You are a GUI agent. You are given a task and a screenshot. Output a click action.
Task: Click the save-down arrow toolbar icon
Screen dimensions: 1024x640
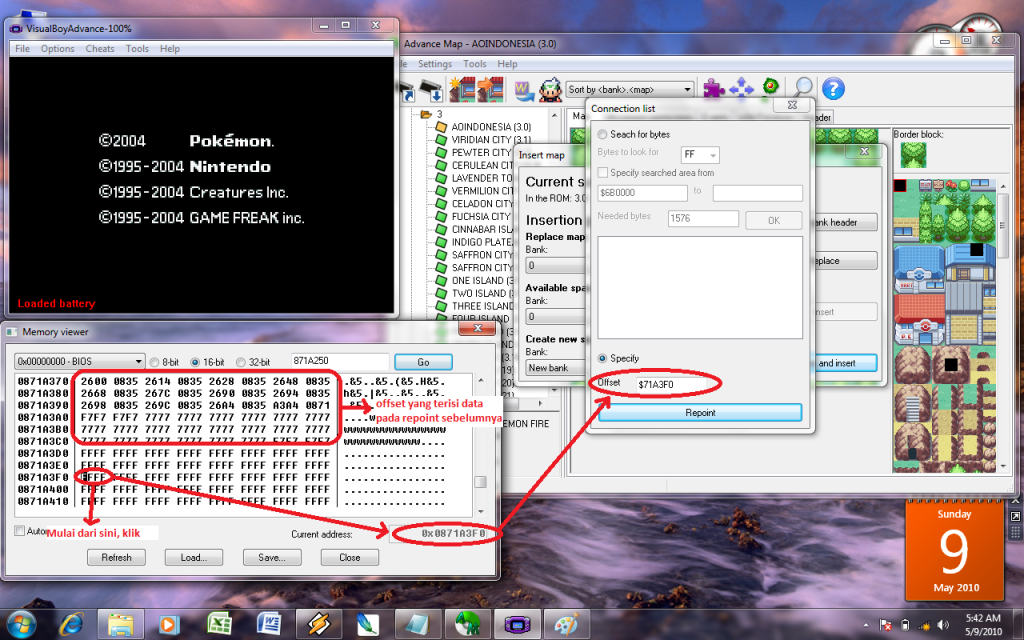pos(433,91)
